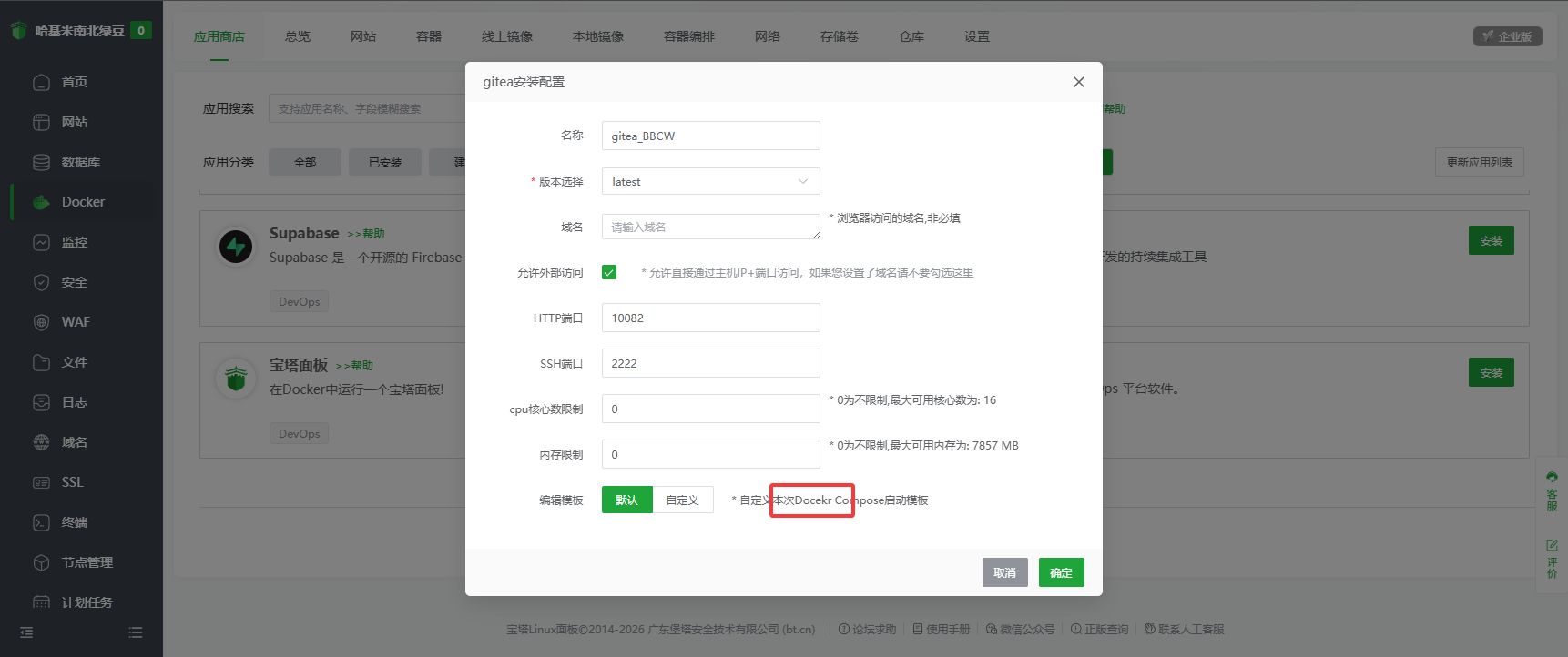Click the 名称 field gitea_BBCW

(x=711, y=136)
